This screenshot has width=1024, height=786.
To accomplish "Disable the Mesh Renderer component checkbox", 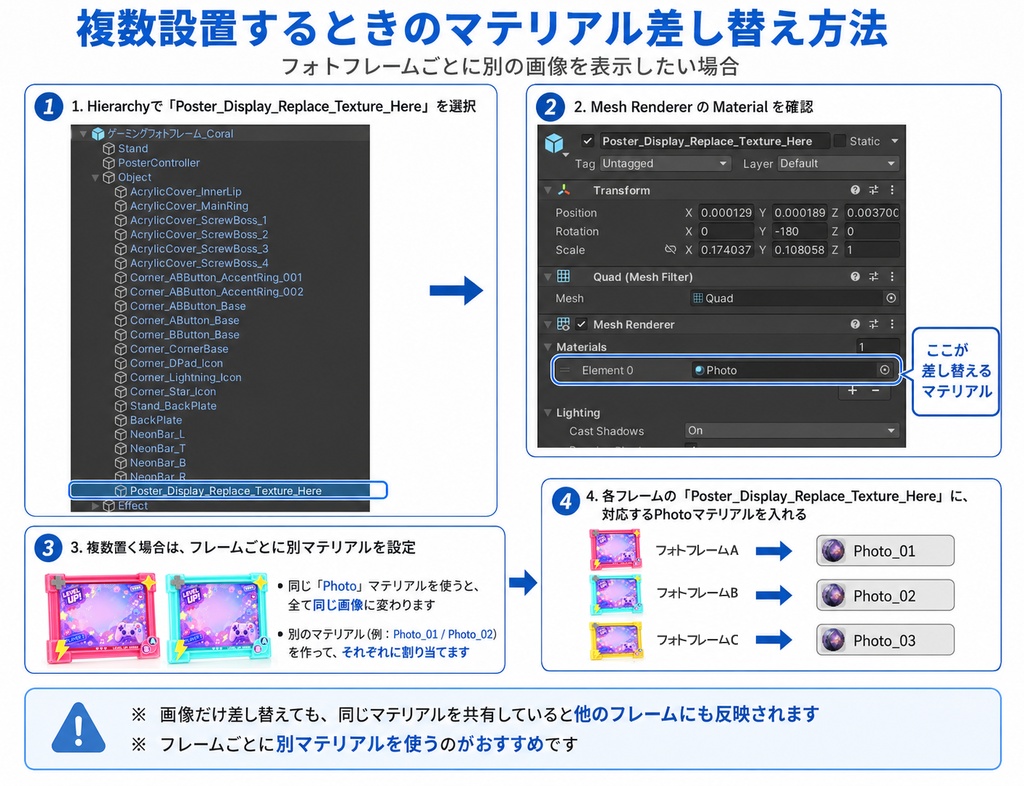I will point(581,324).
